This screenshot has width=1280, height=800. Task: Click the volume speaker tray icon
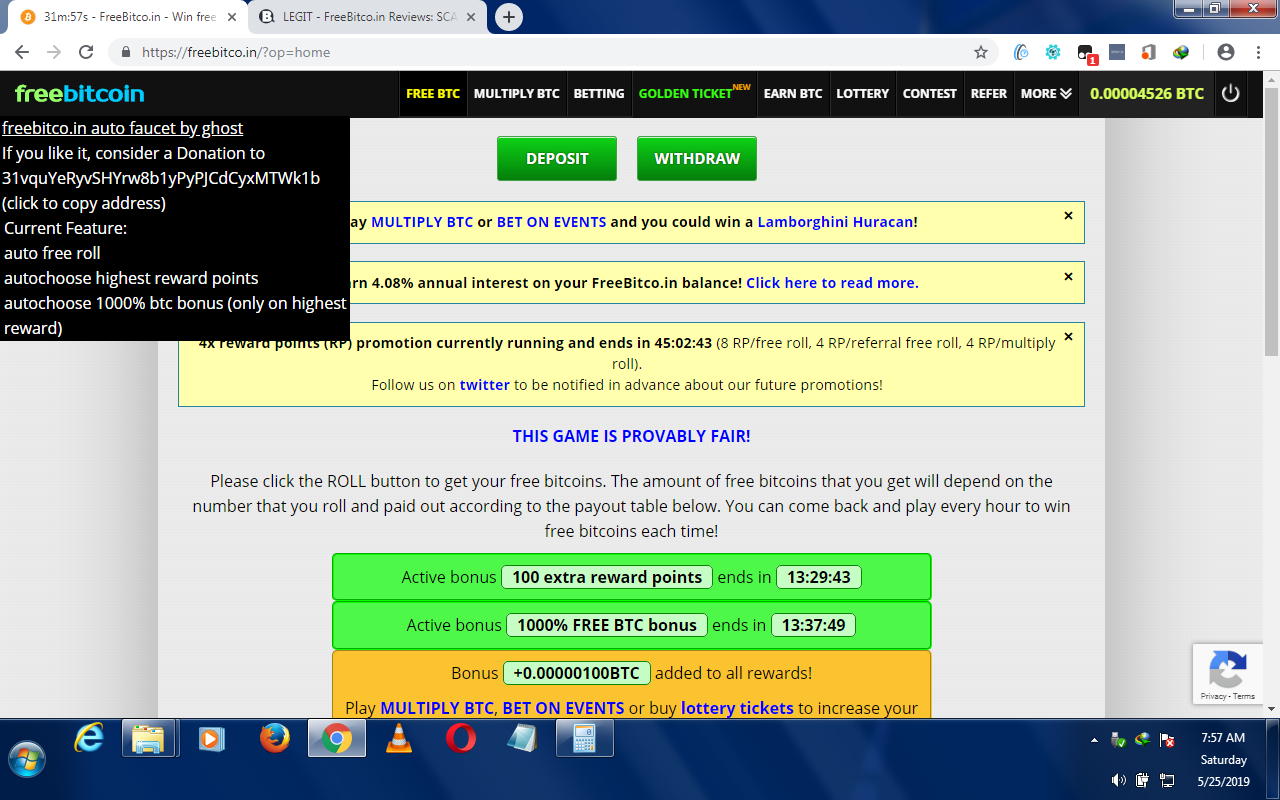1118,780
